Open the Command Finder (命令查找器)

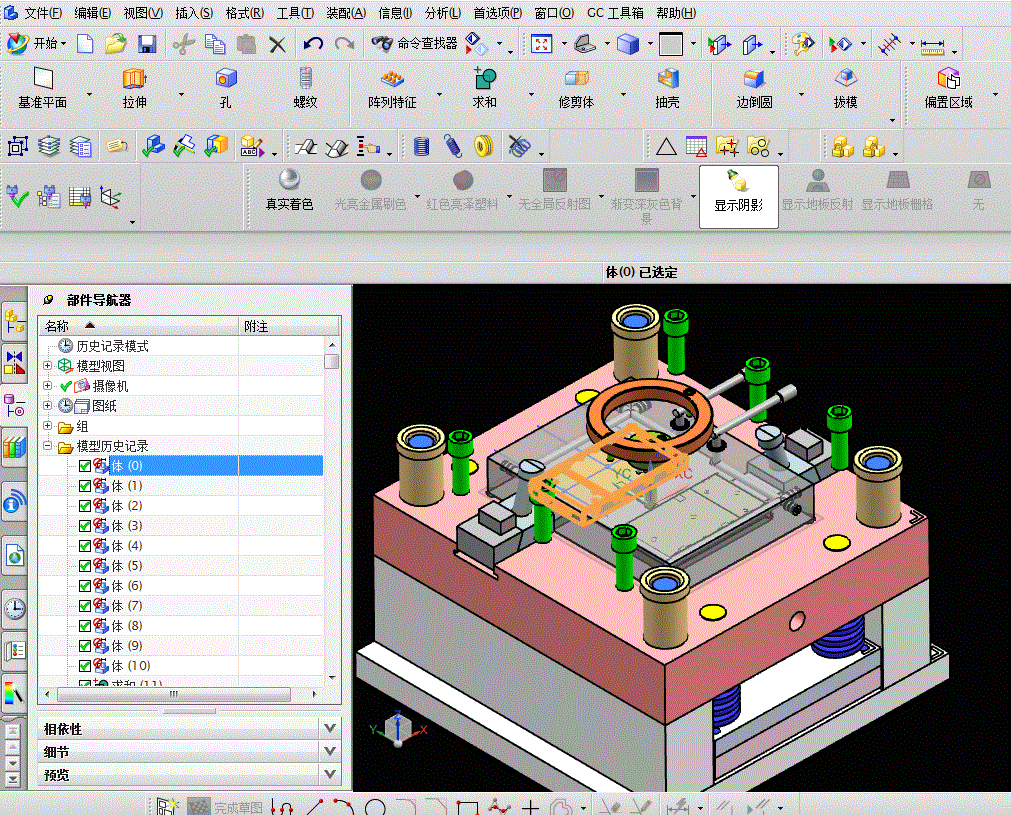(415, 43)
